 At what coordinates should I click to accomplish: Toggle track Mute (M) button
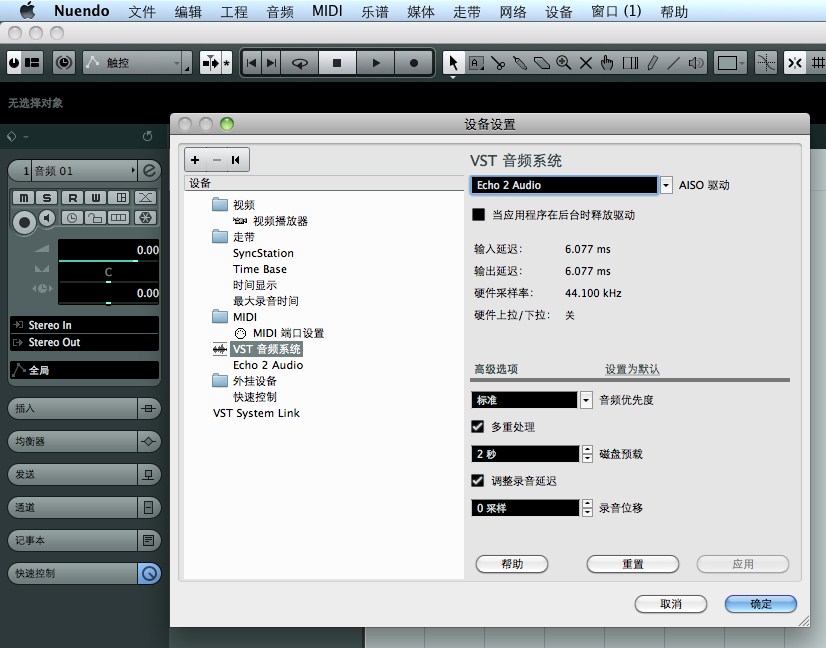24,198
